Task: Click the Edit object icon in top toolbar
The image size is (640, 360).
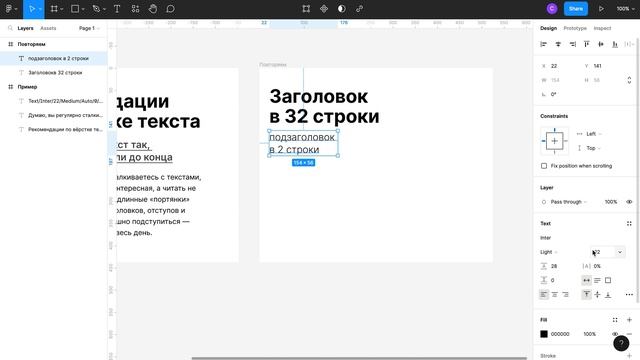Action: [306, 9]
